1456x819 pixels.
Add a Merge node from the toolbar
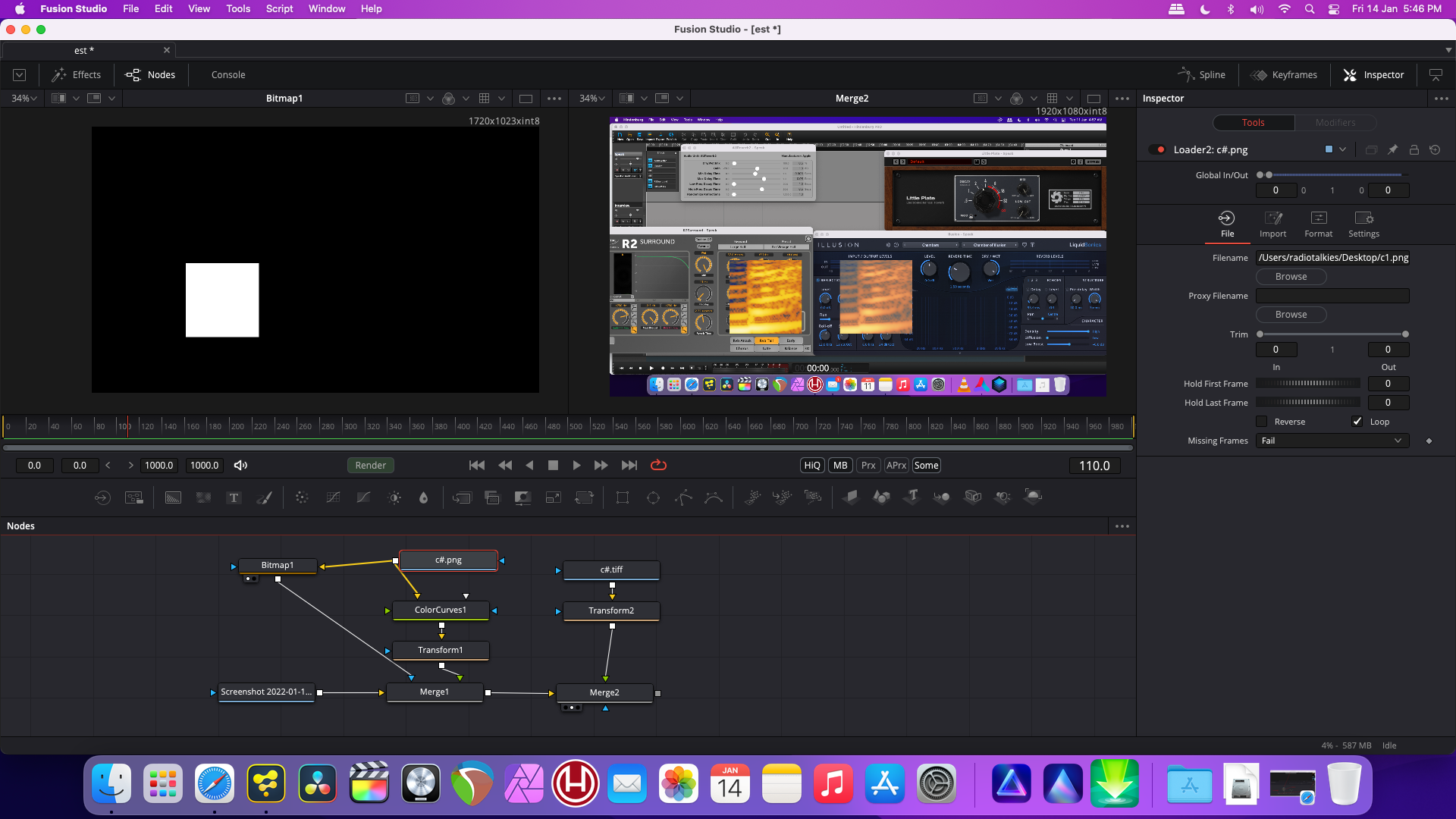tap(462, 497)
